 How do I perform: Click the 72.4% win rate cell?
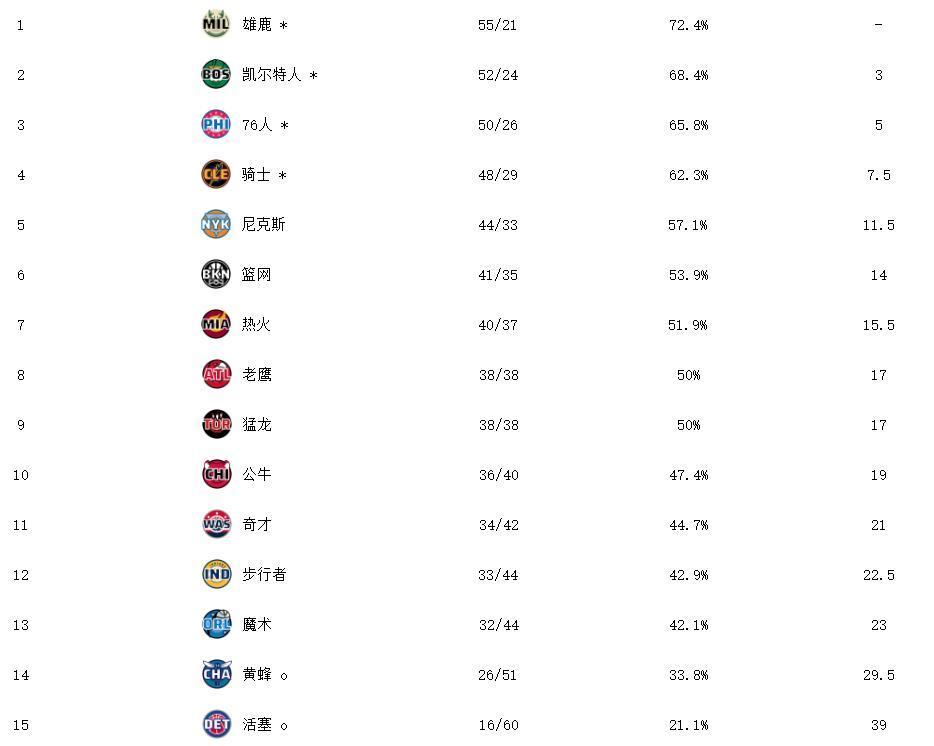pyautogui.click(x=688, y=25)
